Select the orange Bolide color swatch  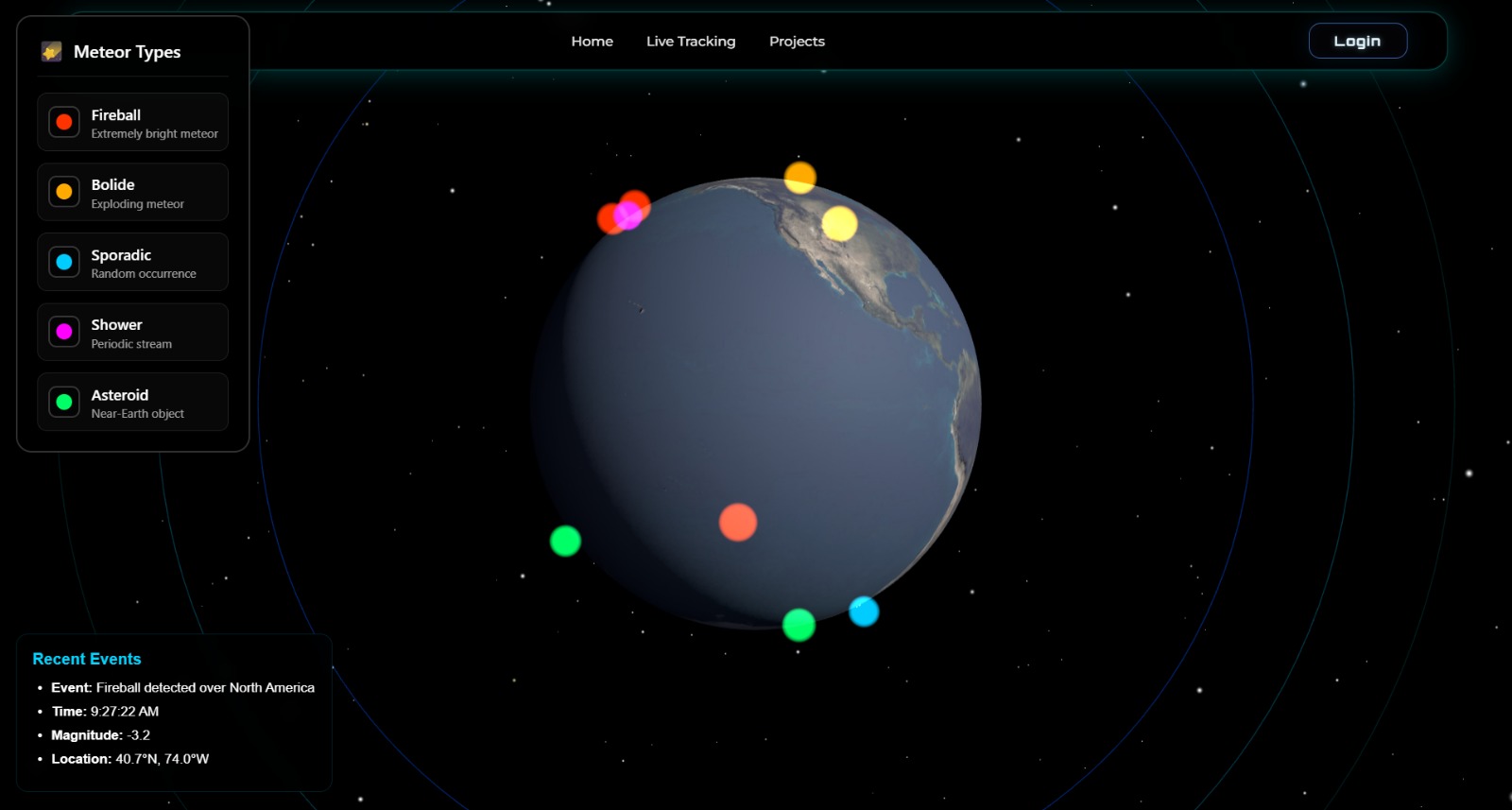click(x=64, y=192)
